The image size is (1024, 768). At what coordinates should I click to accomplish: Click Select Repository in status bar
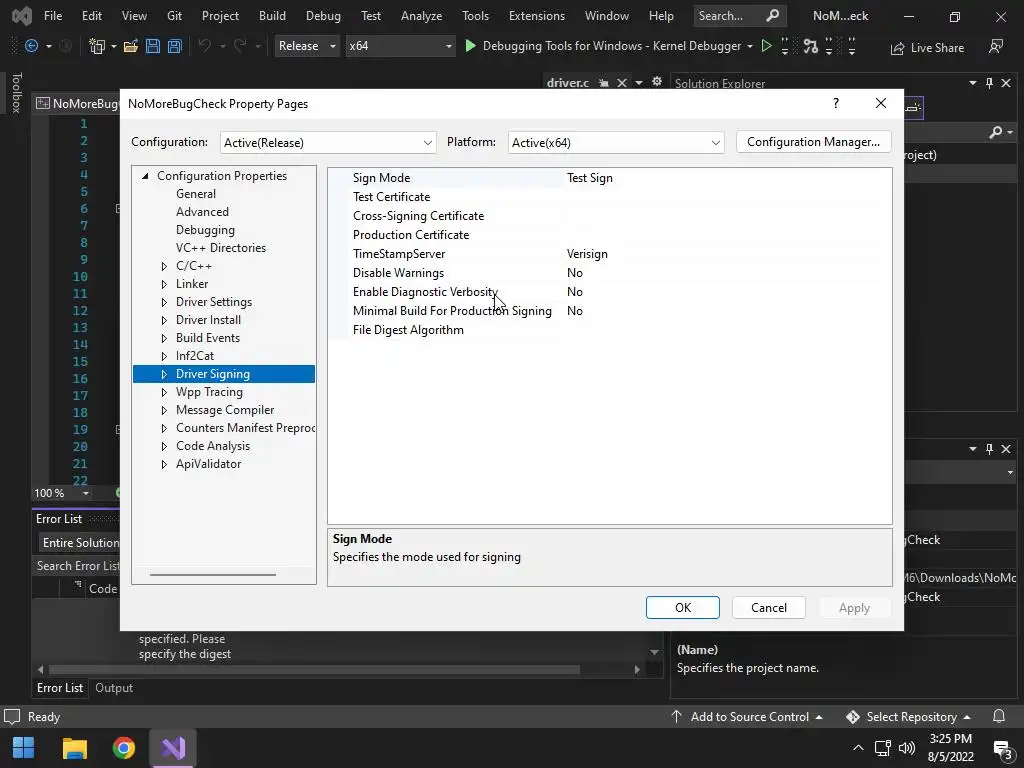pyautogui.click(x=908, y=716)
